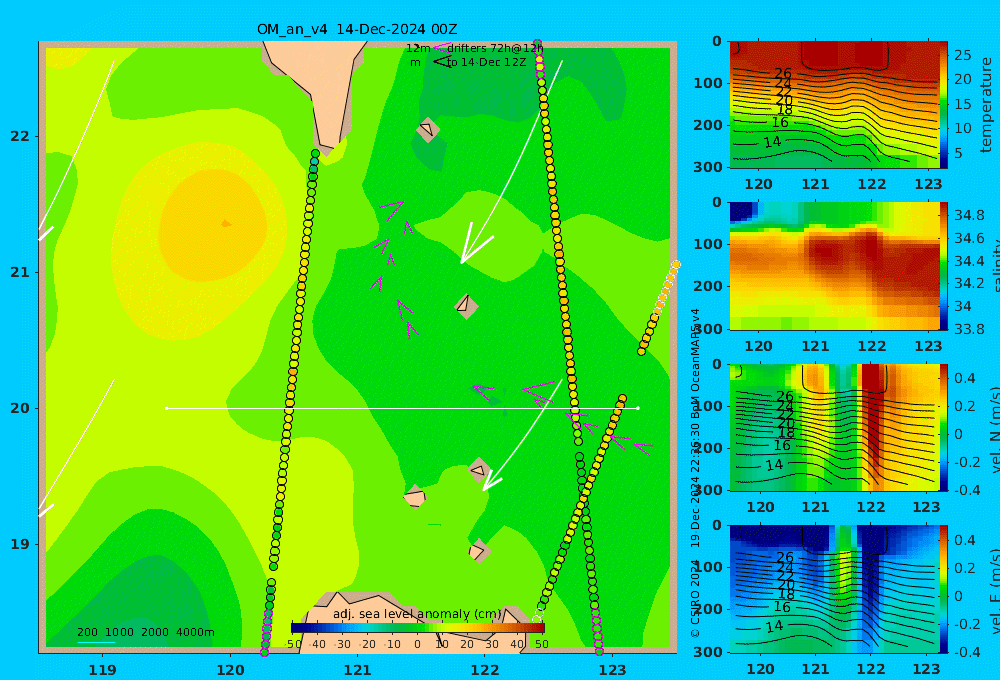1000x680 pixels.
Task: Select the 'to 14 Dec 12Z' legend text
Action: [x=487, y=63]
